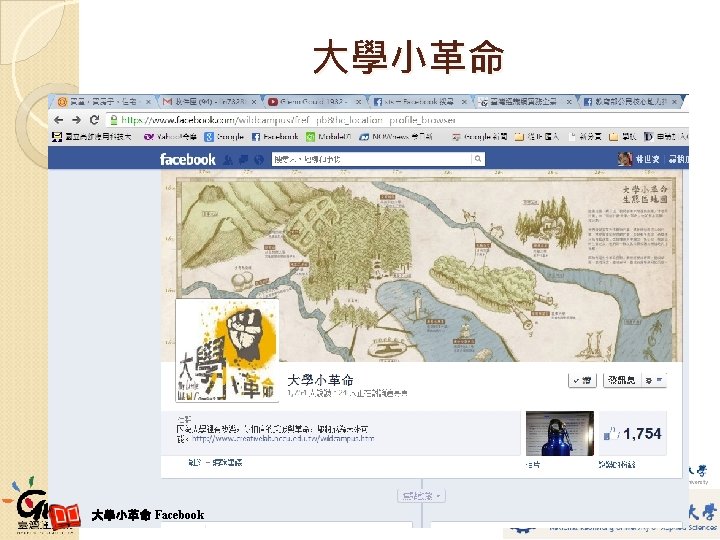Viewport: 720px width, 540px height.
Task: Switch to the last Facebook browser tab
Action: click(x=630, y=101)
